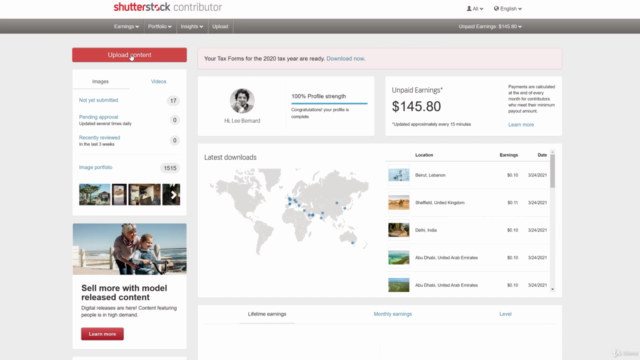Open the user account menu icon
Screen dimensions: 640x360
coord(475,9)
